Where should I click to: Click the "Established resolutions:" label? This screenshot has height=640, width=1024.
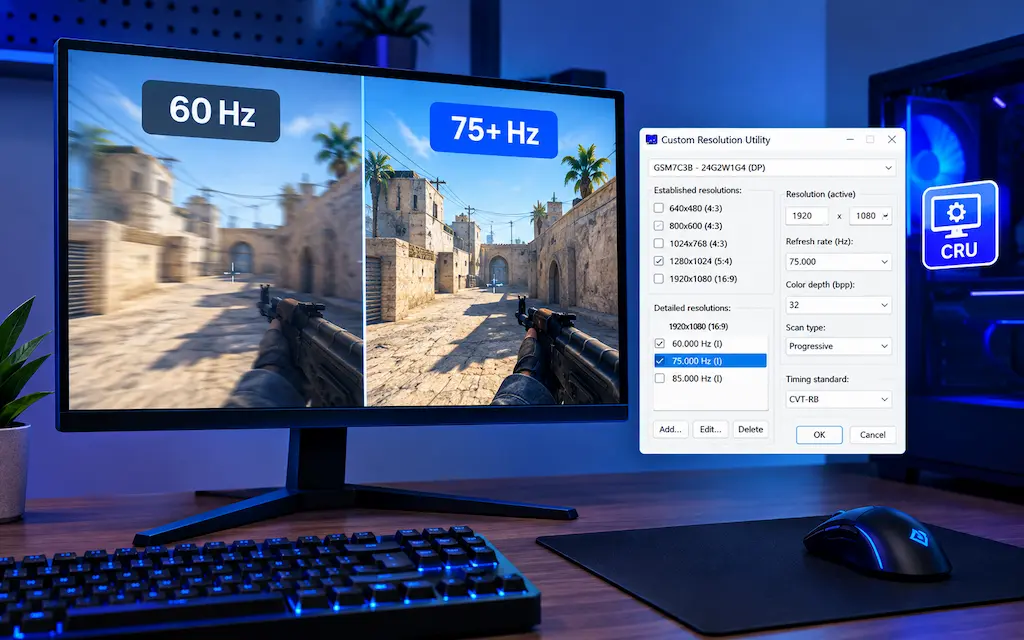[697, 191]
